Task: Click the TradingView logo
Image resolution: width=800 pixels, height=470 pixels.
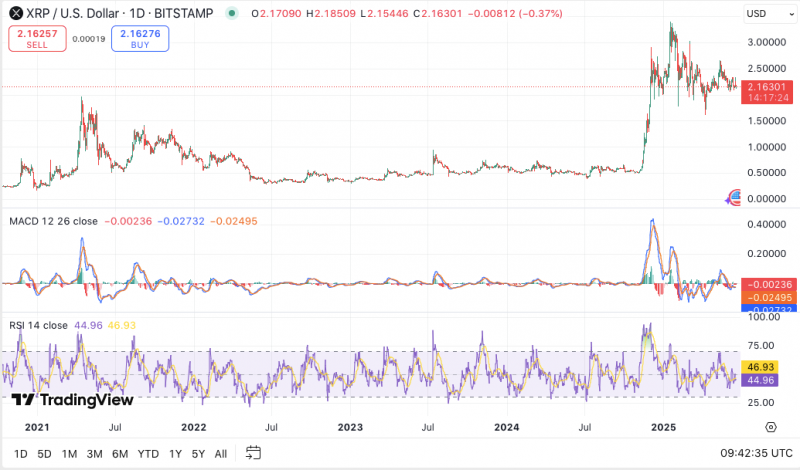Action: click(x=72, y=400)
